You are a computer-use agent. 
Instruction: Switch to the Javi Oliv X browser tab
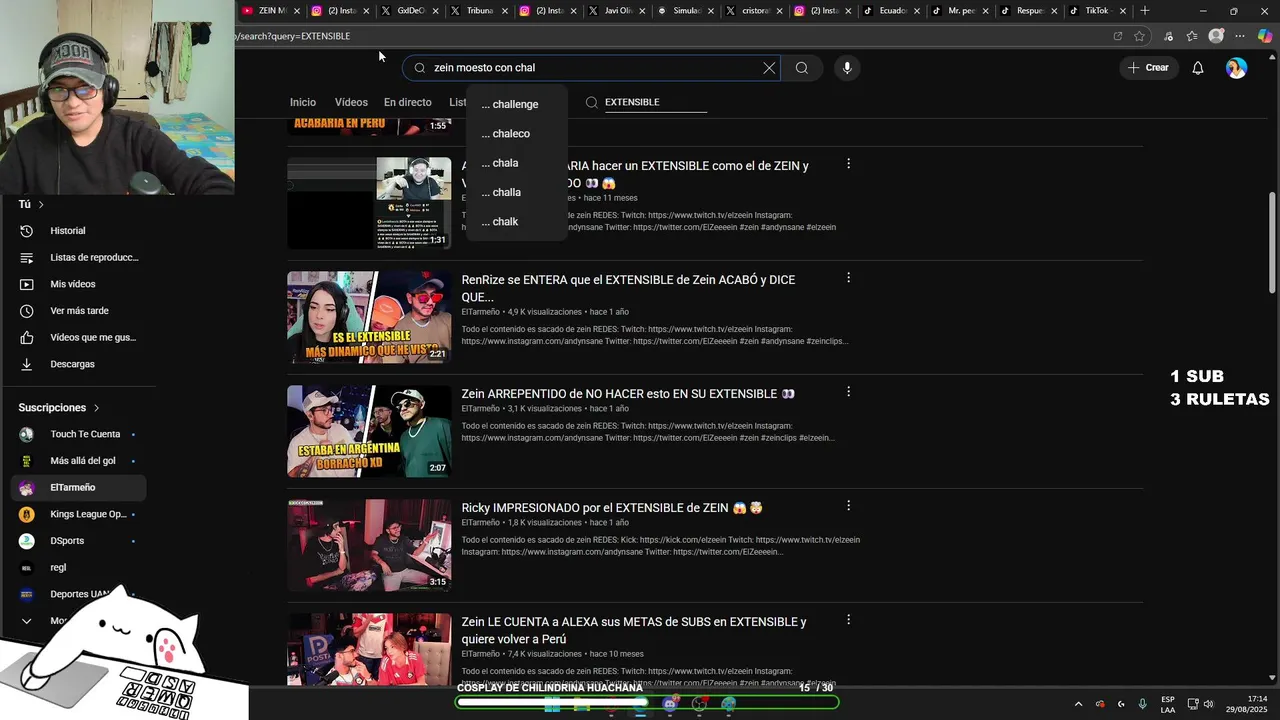(x=620, y=11)
